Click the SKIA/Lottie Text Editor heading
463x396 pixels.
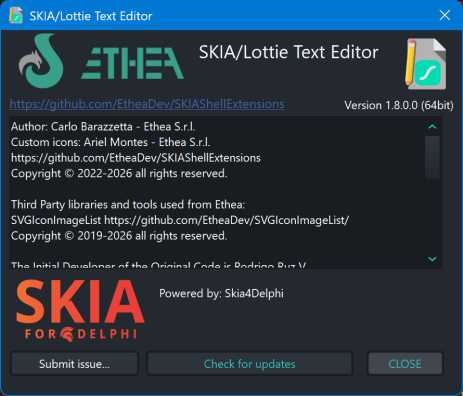pos(289,52)
